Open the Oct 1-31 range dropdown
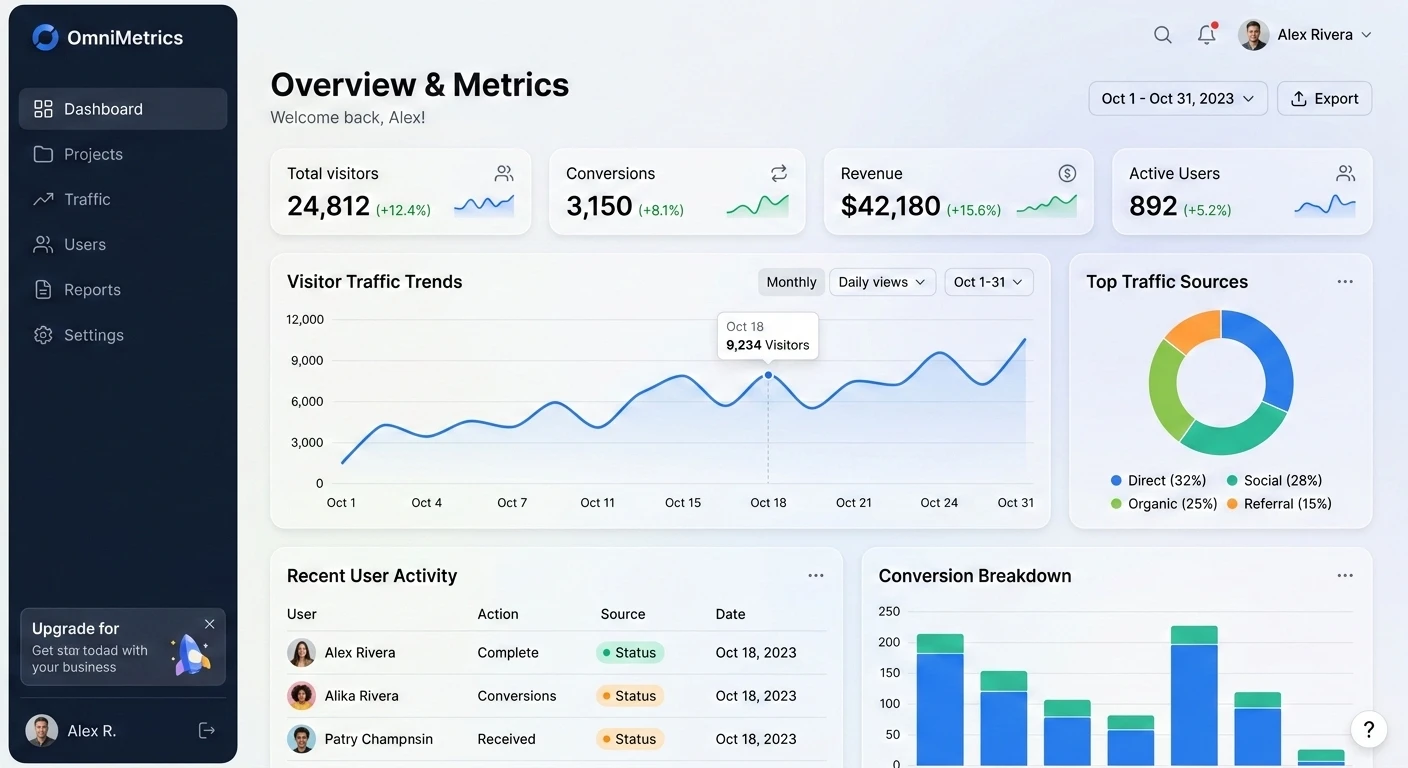Image resolution: width=1408 pixels, height=768 pixels. (x=988, y=282)
